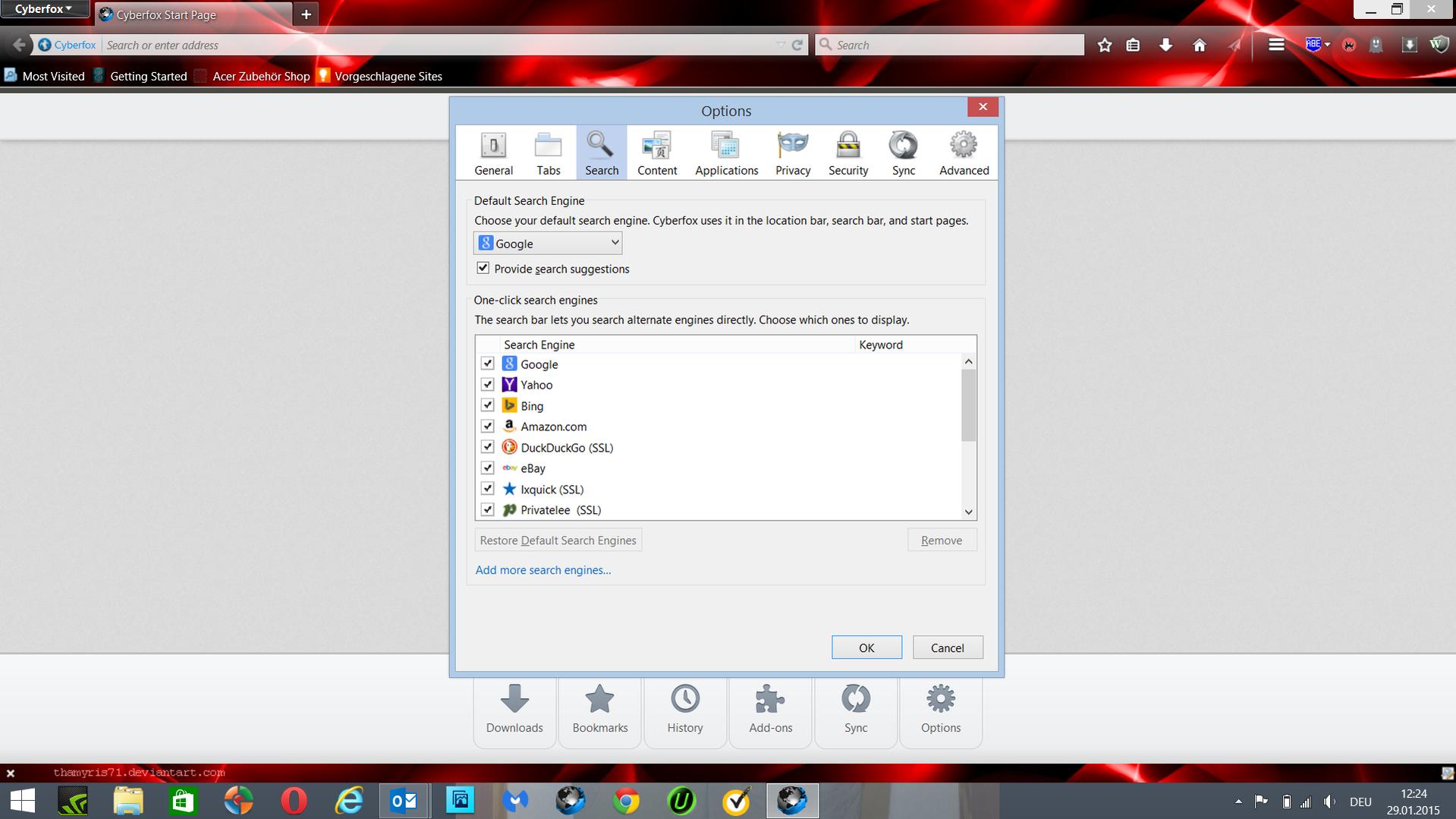The height and width of the screenshot is (819, 1456).
Task: Select the eBay row in engine list
Action: [x=719, y=468]
